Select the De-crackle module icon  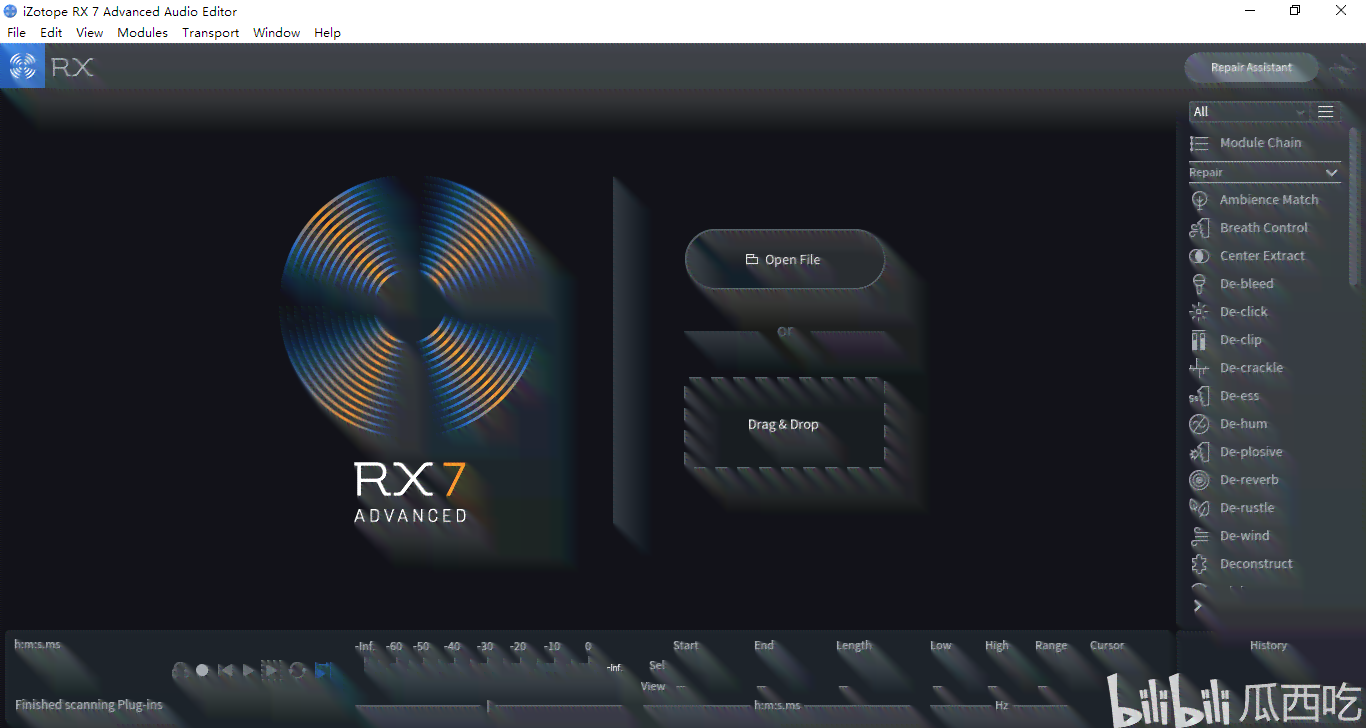point(1199,368)
